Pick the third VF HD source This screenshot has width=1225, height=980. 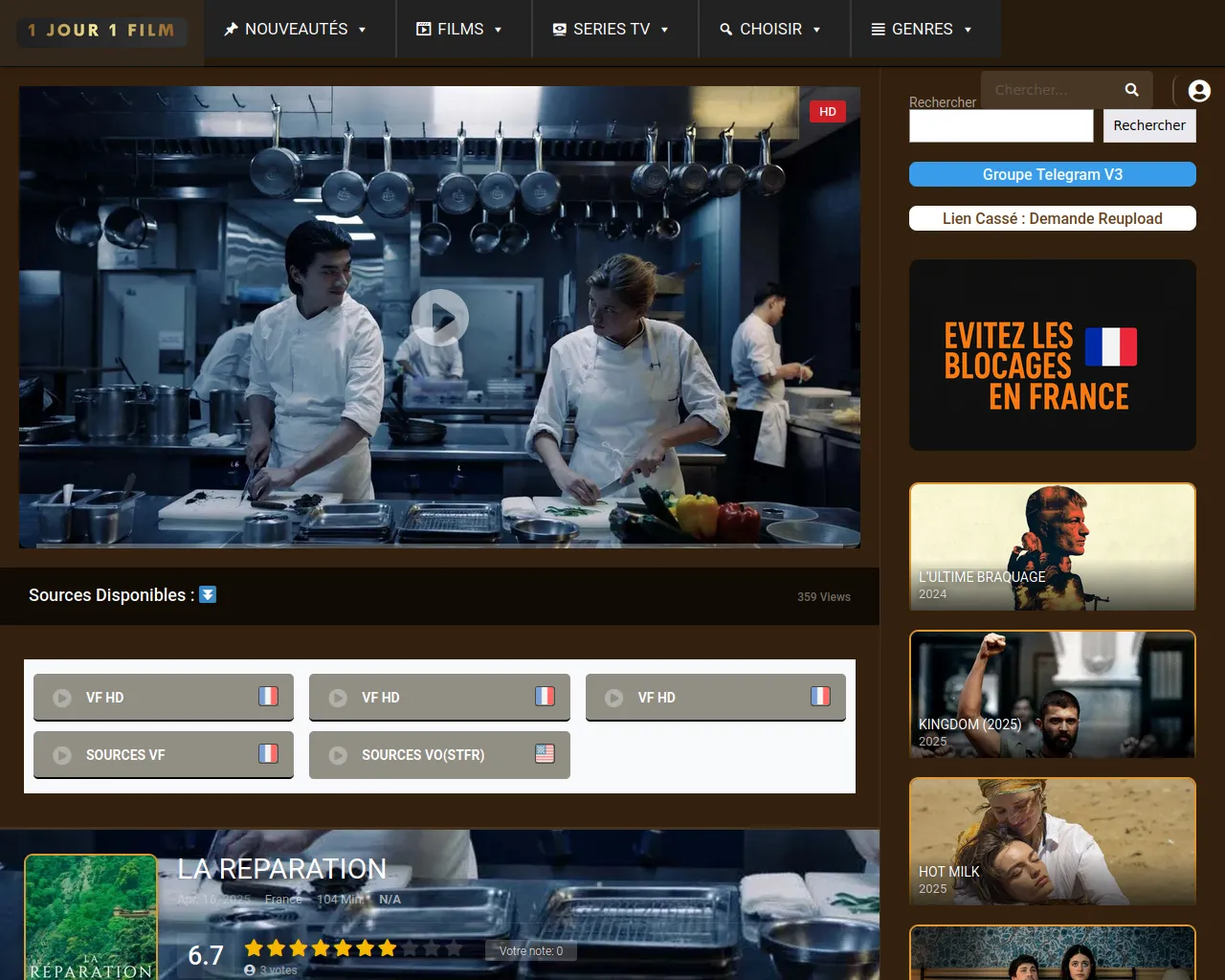(715, 698)
